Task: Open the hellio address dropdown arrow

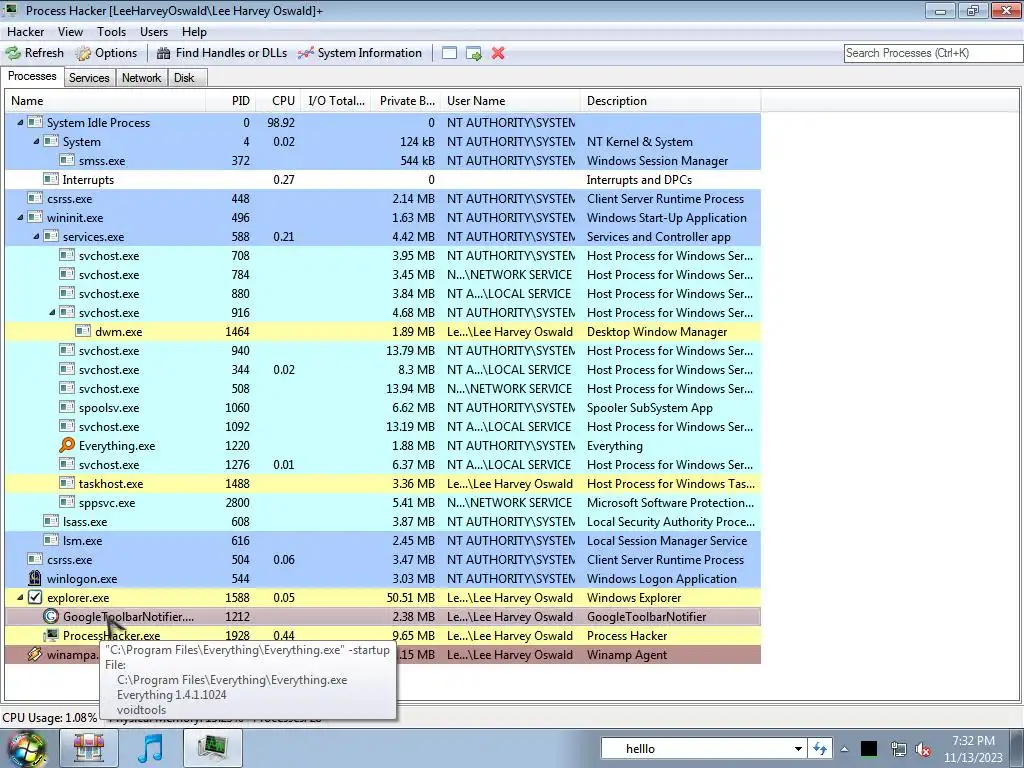Action: pos(798,749)
